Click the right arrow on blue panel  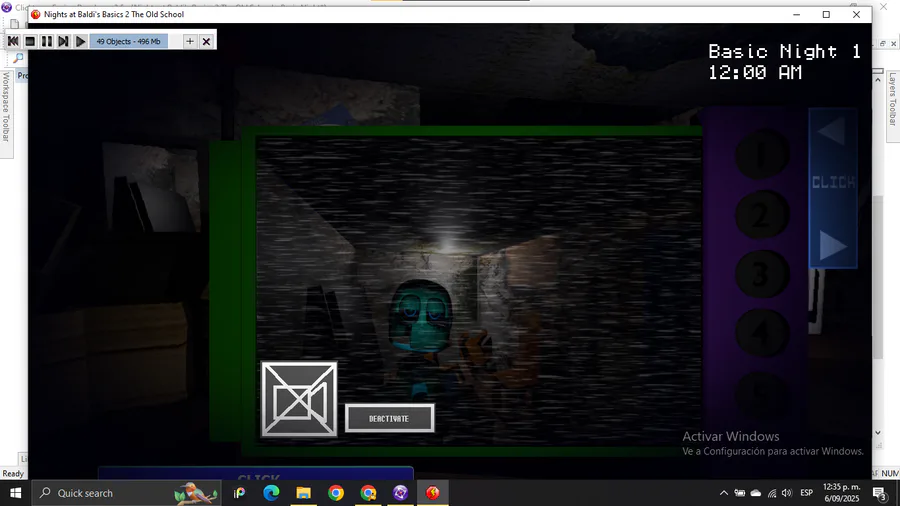point(832,245)
